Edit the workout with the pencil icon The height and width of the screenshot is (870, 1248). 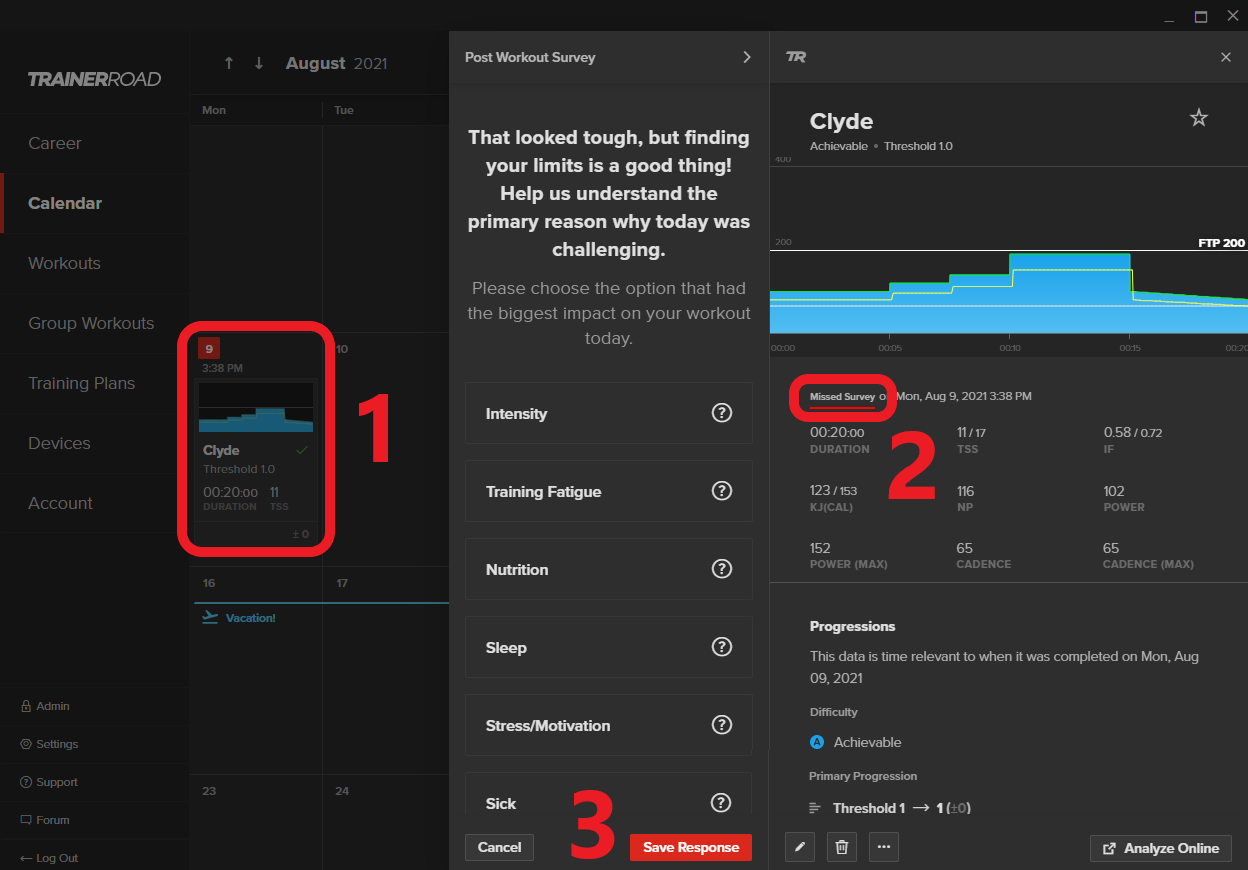(800, 847)
